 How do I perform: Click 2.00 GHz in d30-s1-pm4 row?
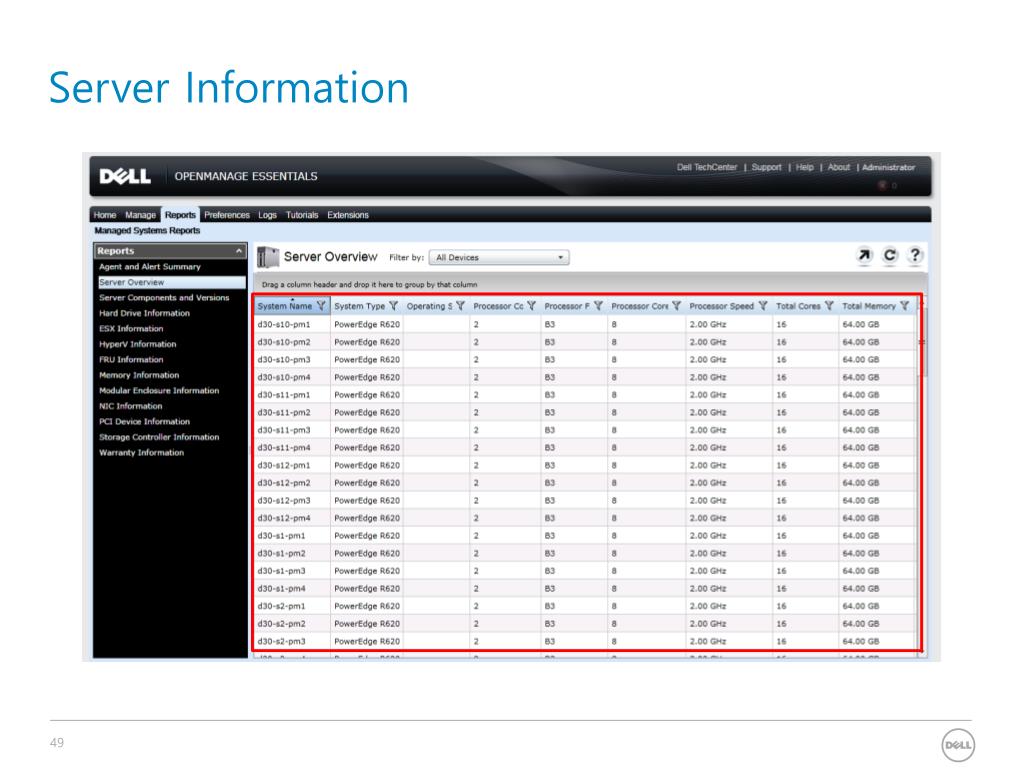point(708,588)
